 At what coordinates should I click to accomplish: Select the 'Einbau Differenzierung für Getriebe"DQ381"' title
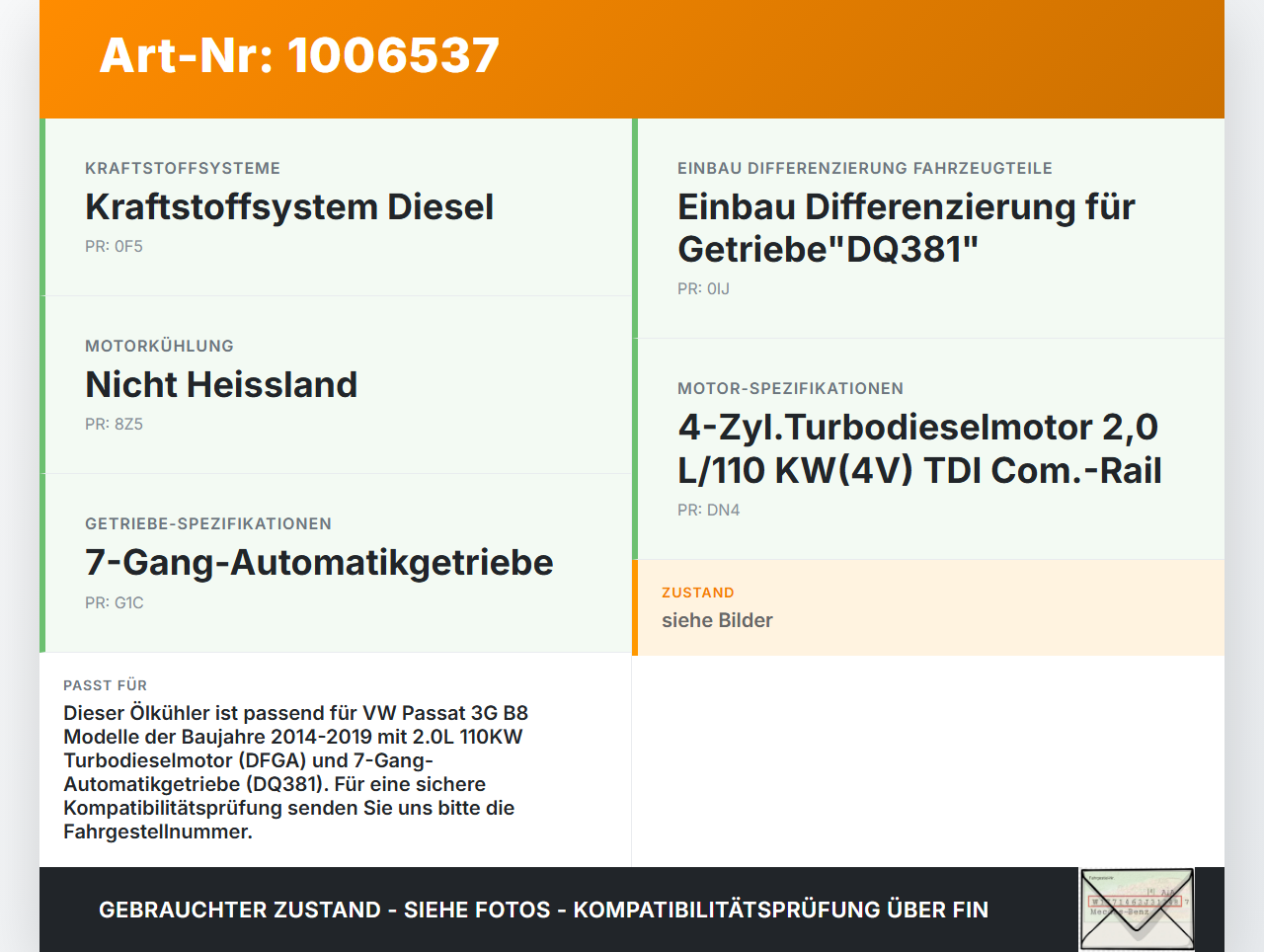[907, 228]
